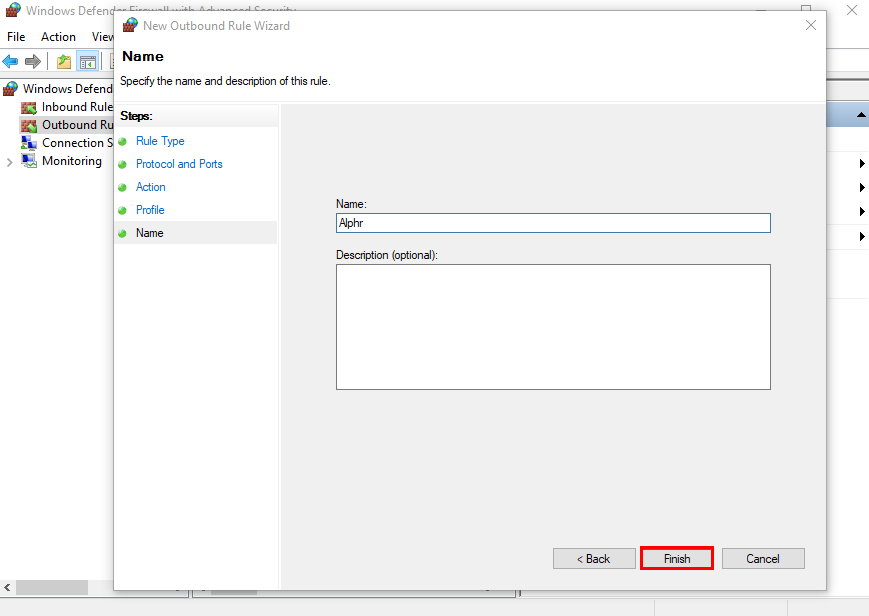Click the Back button in the wizard
Screen dimensions: 869x616
tap(594, 558)
